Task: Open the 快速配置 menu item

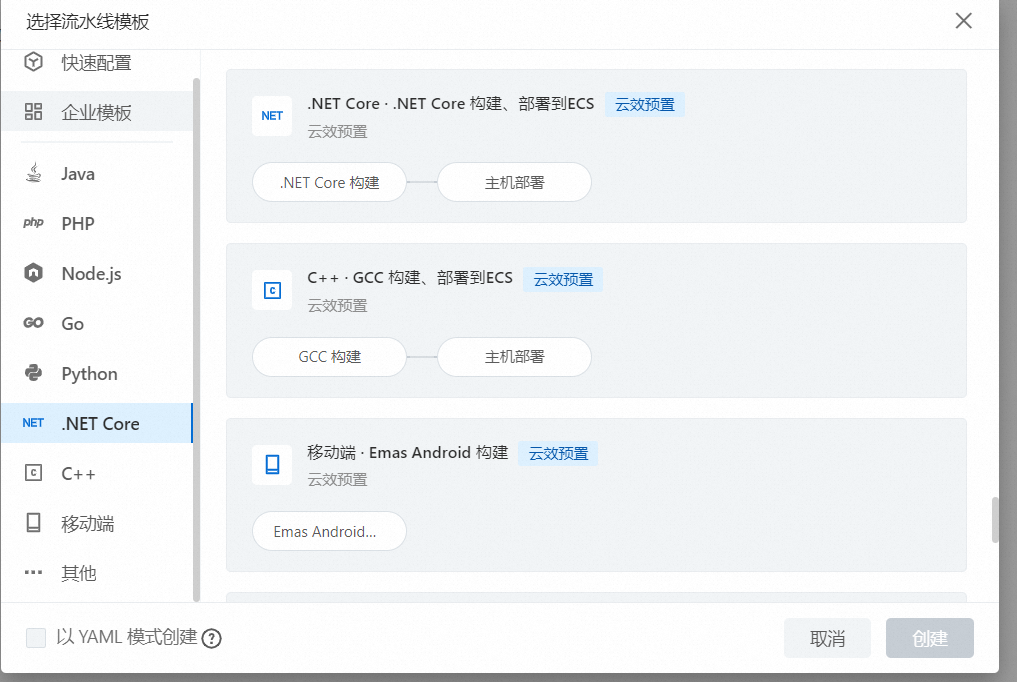Action: [97, 62]
